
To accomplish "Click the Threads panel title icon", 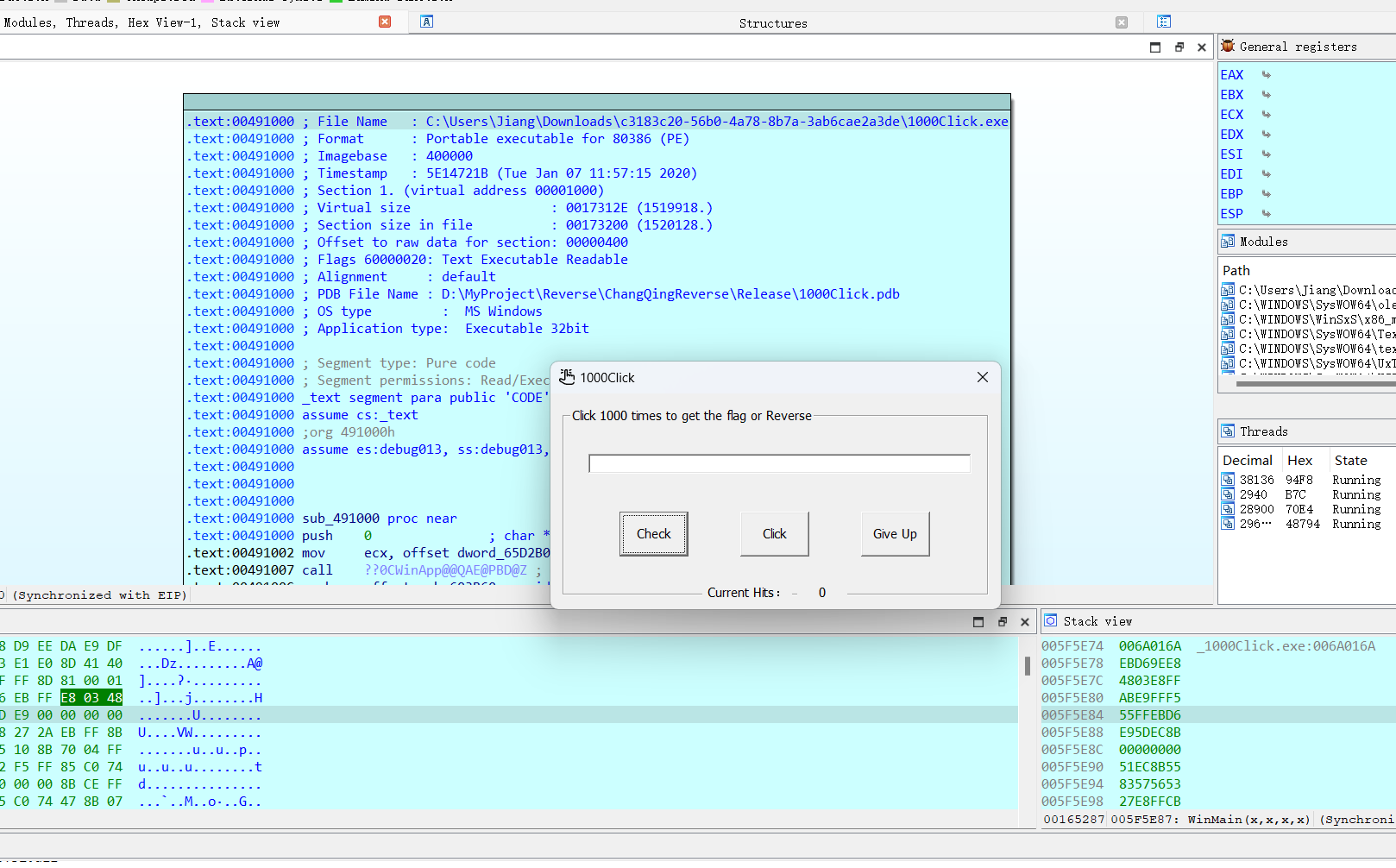I will [x=1228, y=431].
